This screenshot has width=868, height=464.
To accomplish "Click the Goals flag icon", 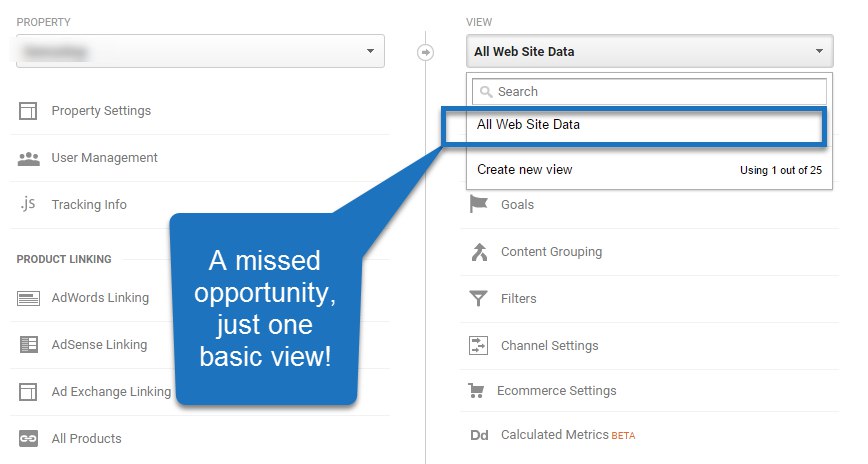I will (x=479, y=204).
